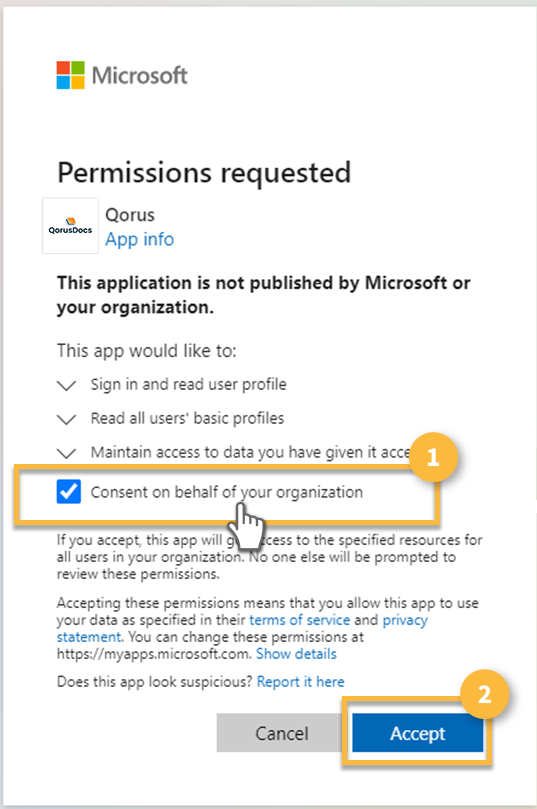Expand the Maintain access to data chevron

click(67, 453)
